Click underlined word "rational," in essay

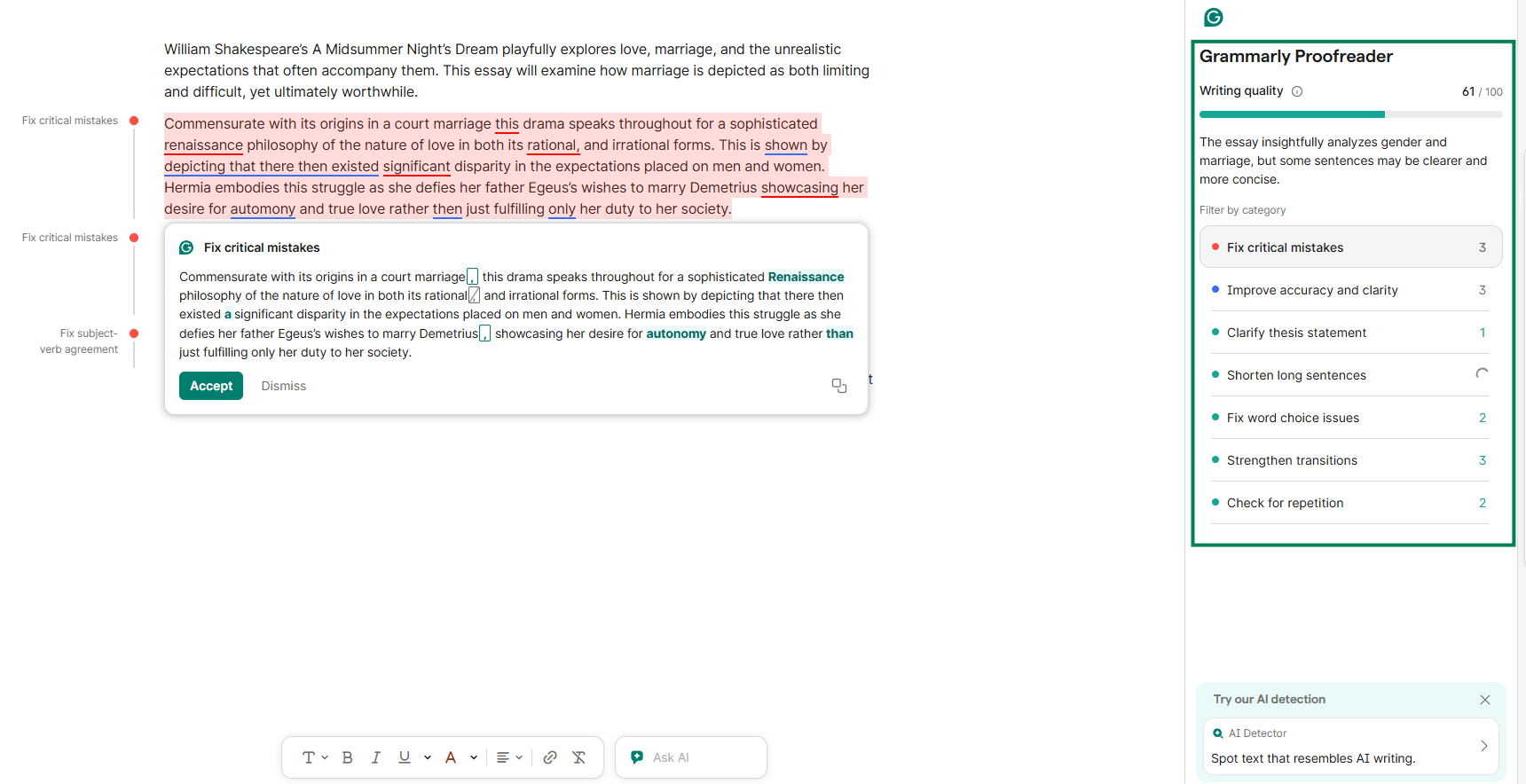click(x=554, y=145)
